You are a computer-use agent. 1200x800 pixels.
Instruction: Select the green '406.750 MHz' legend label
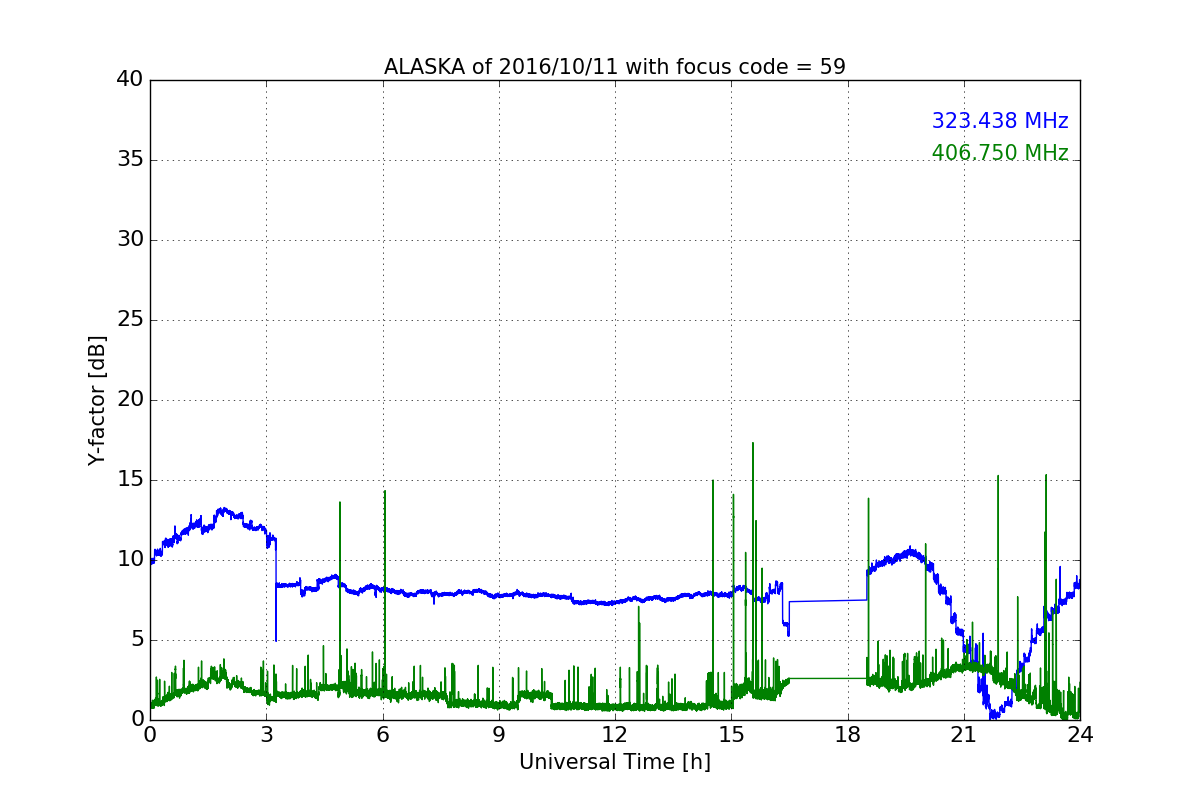point(1000,153)
